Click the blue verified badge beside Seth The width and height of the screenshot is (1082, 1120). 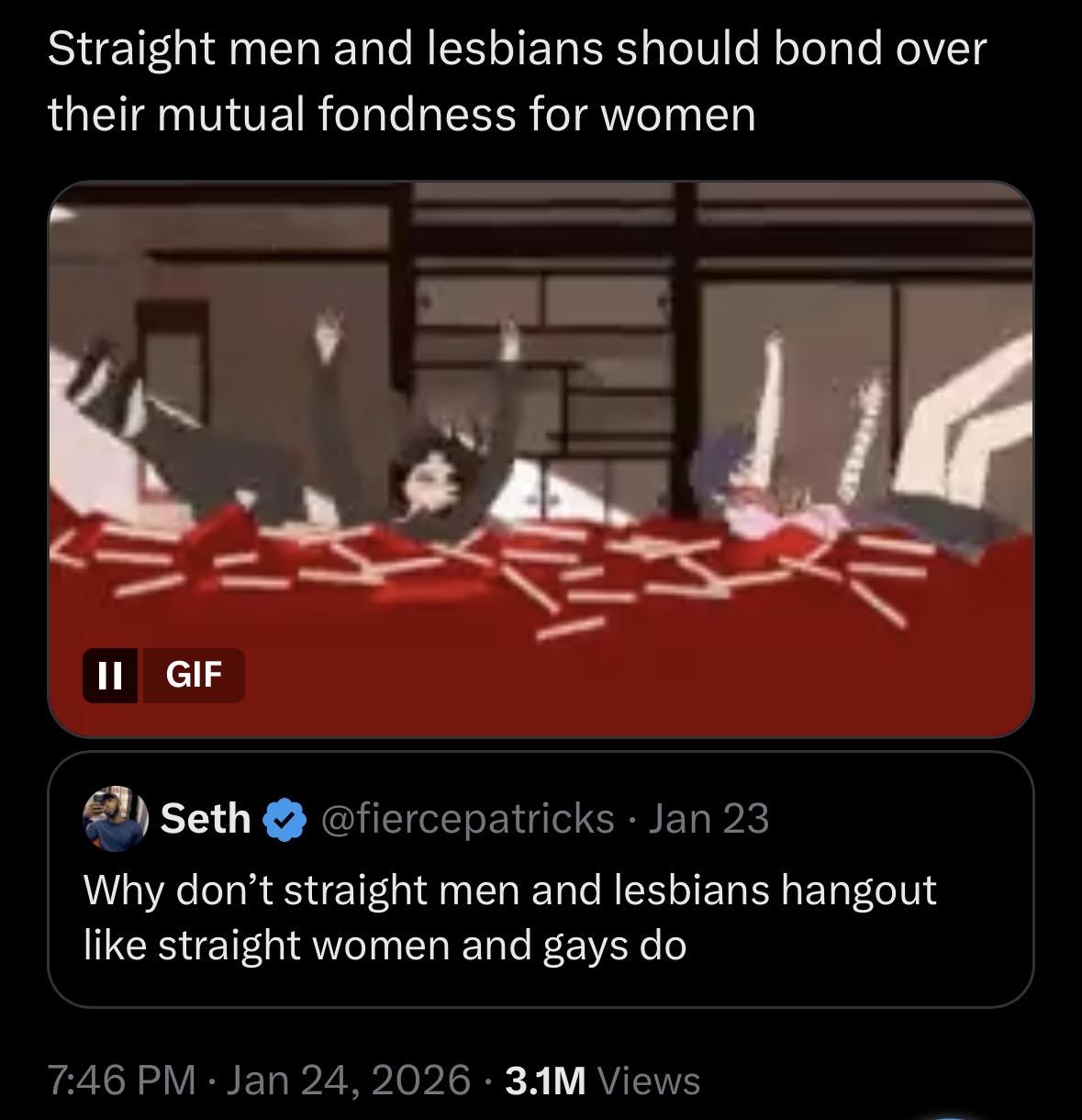point(285,819)
